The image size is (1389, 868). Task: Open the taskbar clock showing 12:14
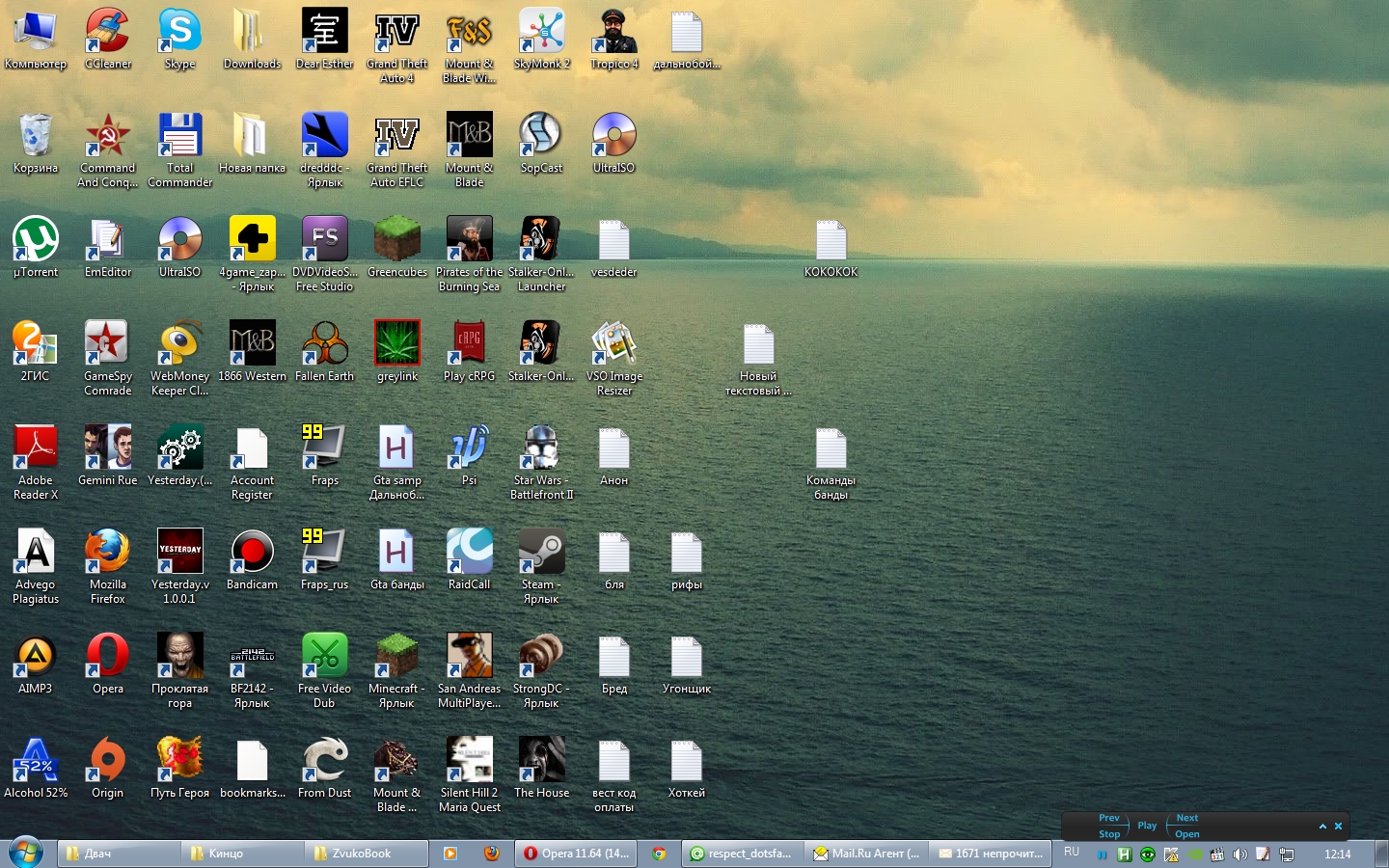[1338, 854]
